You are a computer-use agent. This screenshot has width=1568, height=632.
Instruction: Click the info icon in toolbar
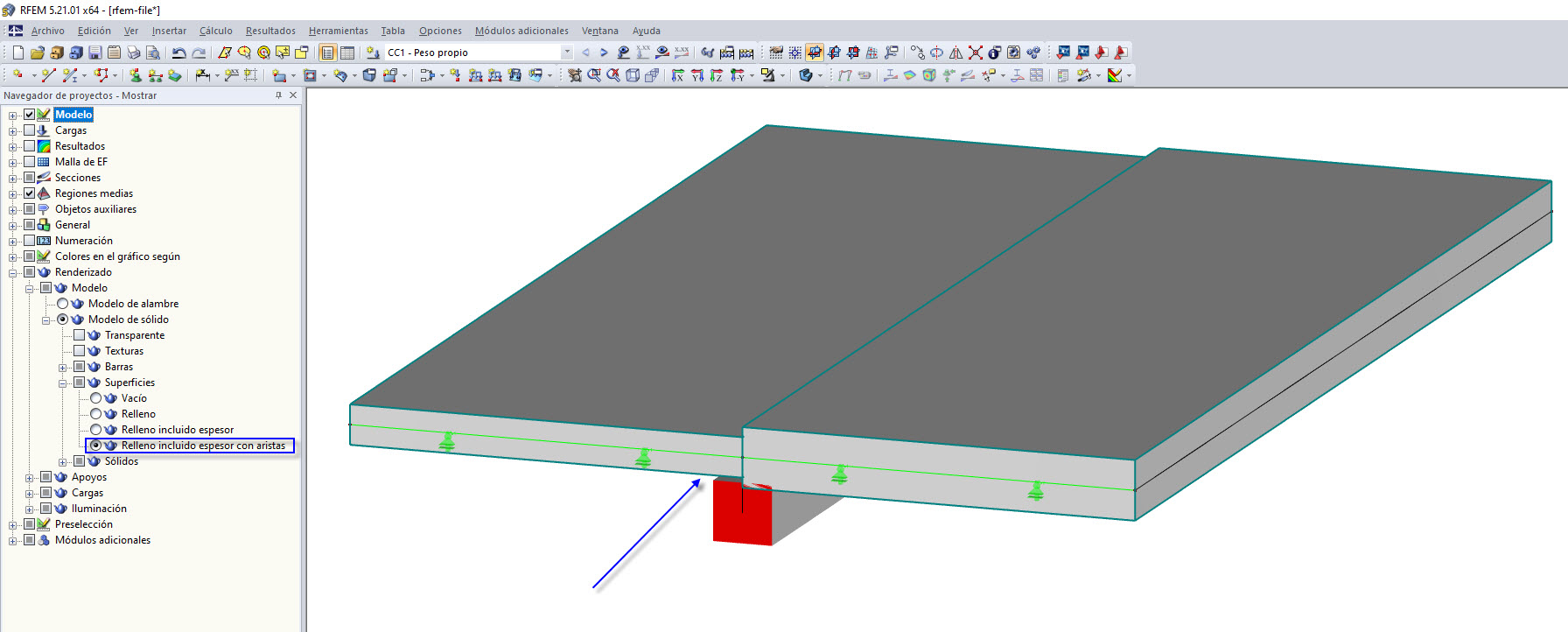tap(995, 53)
